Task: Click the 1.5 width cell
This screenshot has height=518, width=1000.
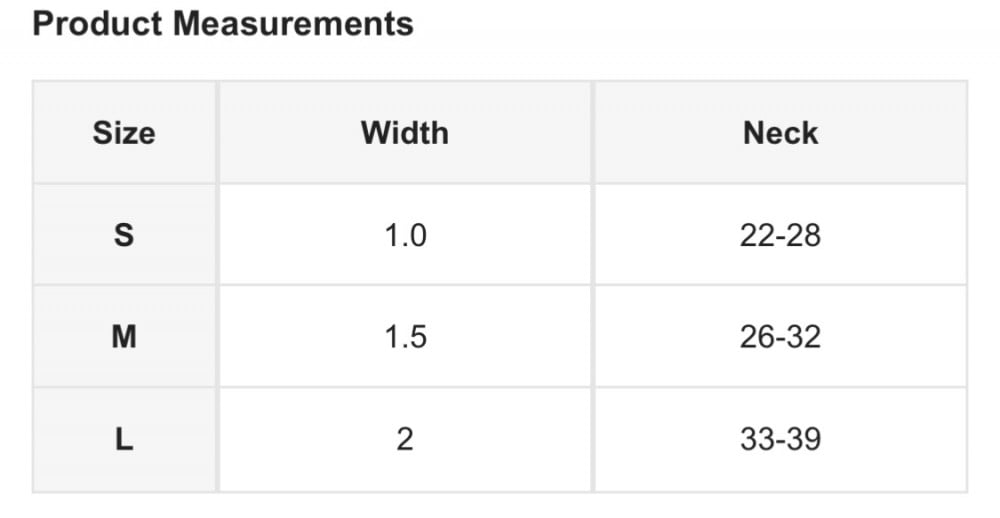Action: pyautogui.click(x=405, y=337)
